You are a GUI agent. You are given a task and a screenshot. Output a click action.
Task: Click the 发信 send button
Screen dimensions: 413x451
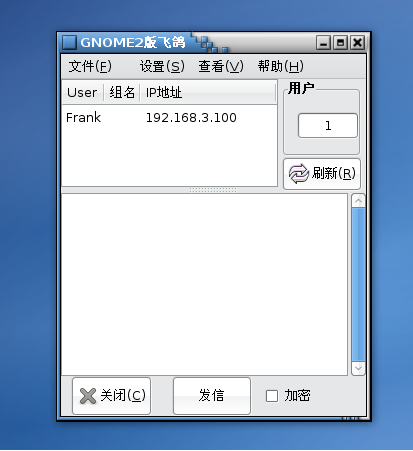click(x=212, y=396)
